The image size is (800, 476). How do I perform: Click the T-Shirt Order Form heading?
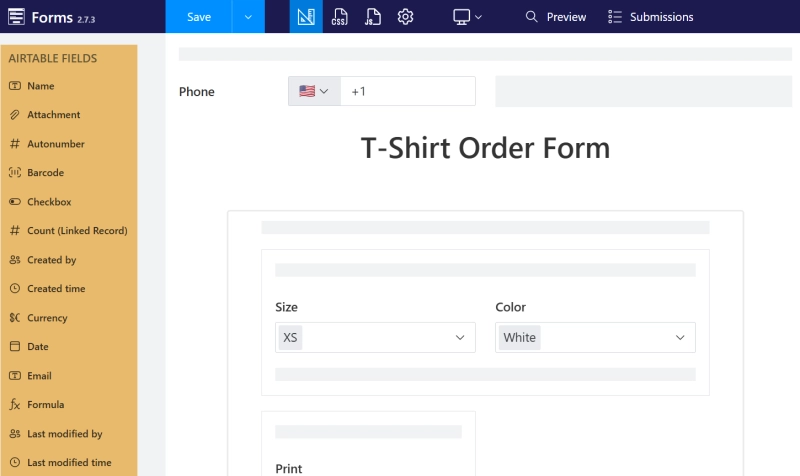pyautogui.click(x=485, y=148)
